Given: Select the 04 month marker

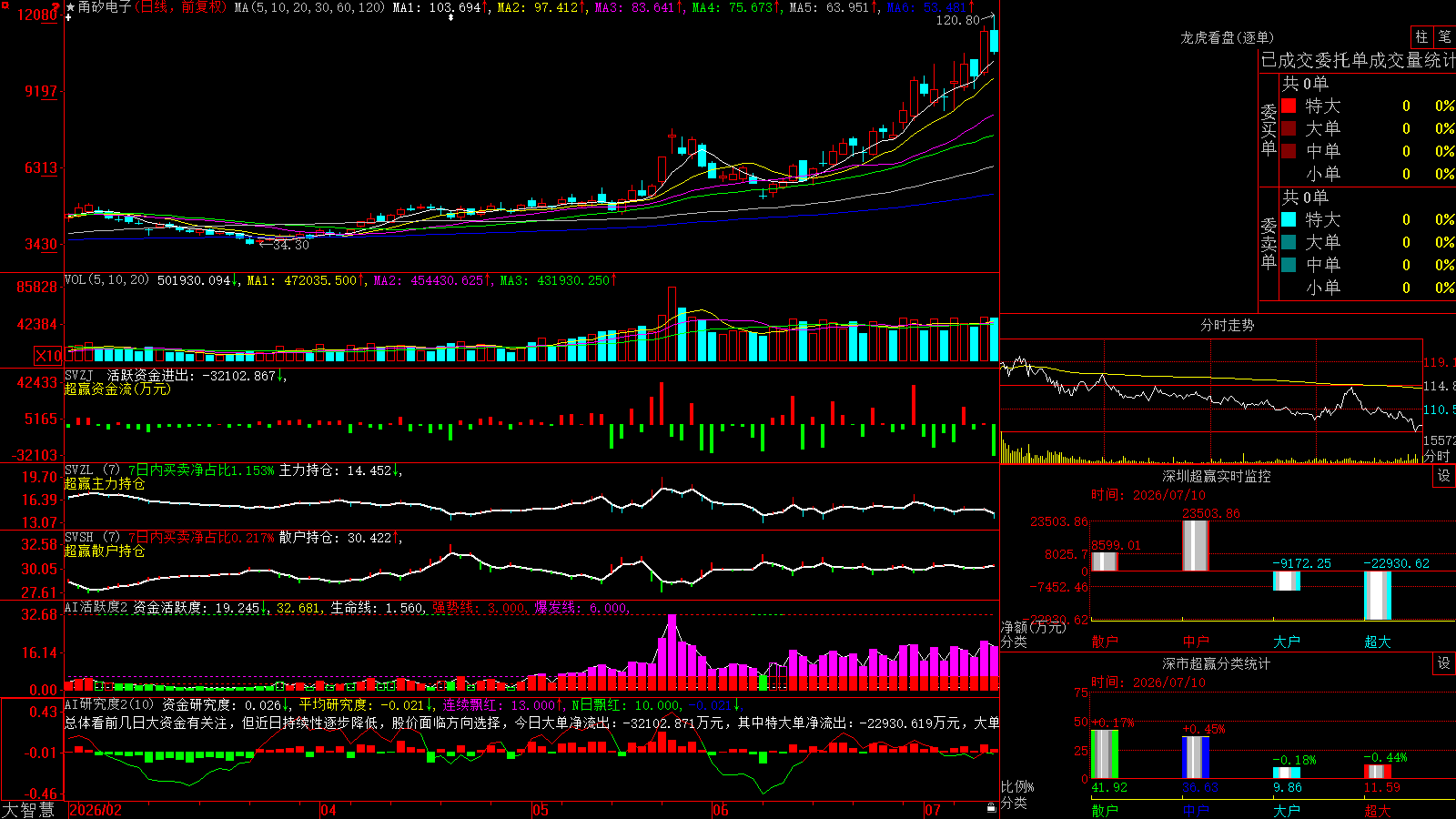Looking at the screenshot, I should click(x=329, y=810).
